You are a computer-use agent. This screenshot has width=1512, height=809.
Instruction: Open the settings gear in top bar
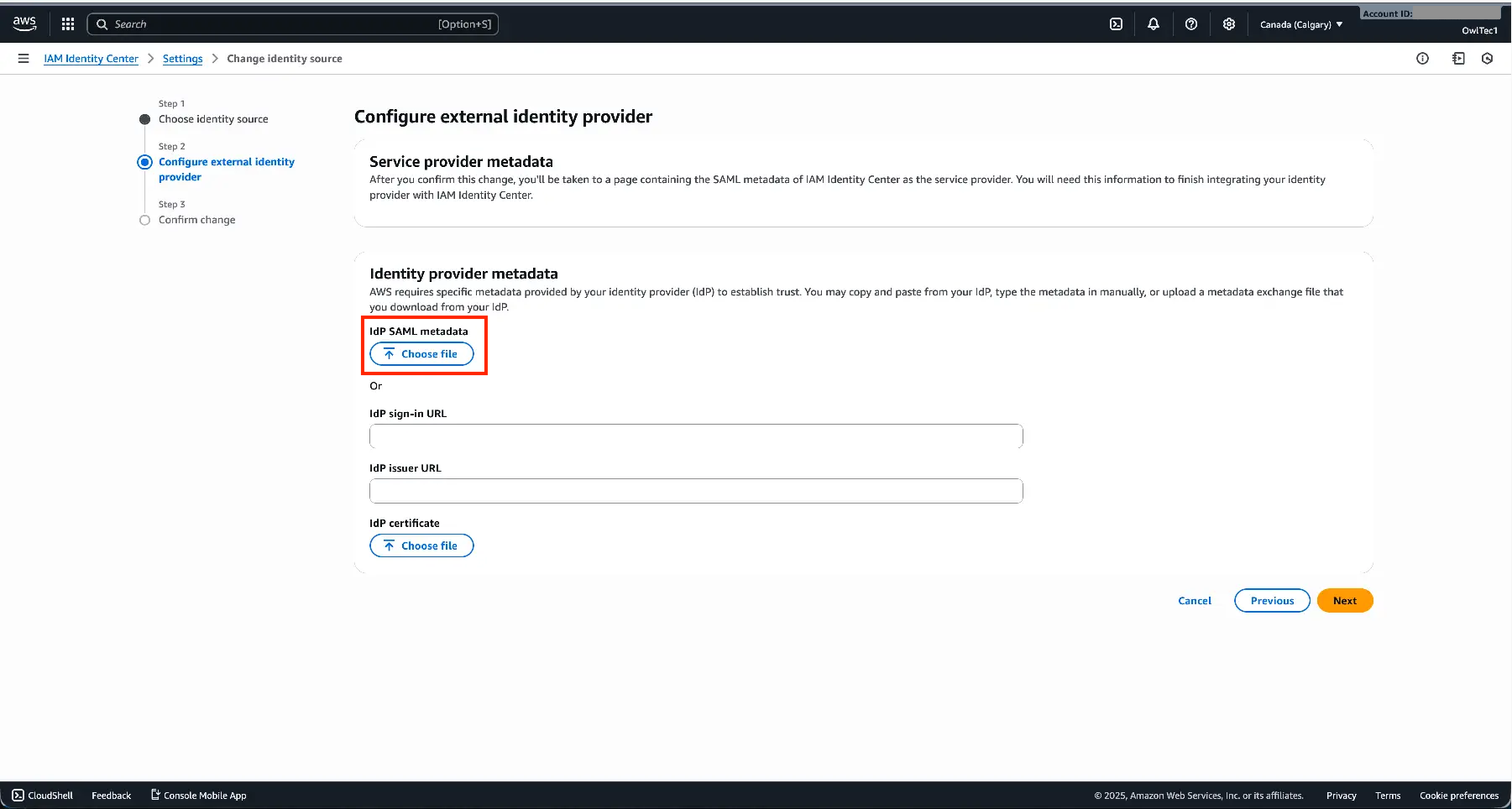point(1229,24)
